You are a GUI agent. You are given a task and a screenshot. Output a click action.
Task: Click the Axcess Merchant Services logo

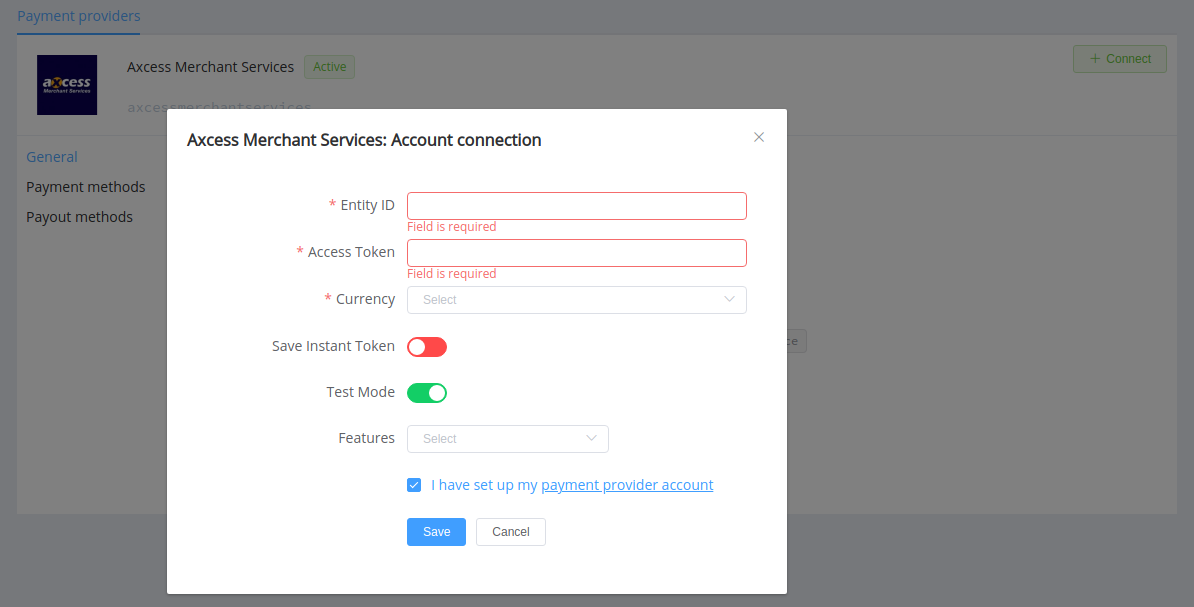click(x=67, y=85)
